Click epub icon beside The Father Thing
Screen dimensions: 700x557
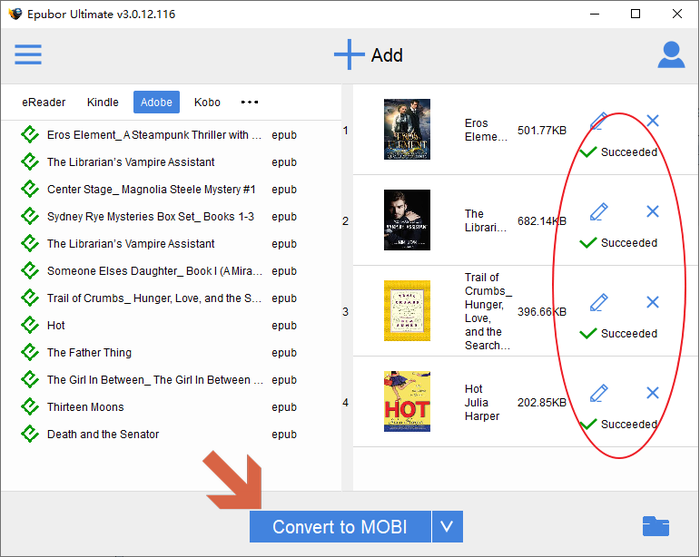coord(30,352)
